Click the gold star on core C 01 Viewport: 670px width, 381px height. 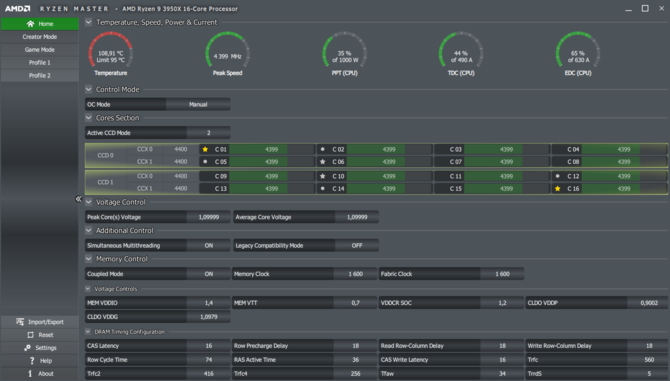coord(205,149)
